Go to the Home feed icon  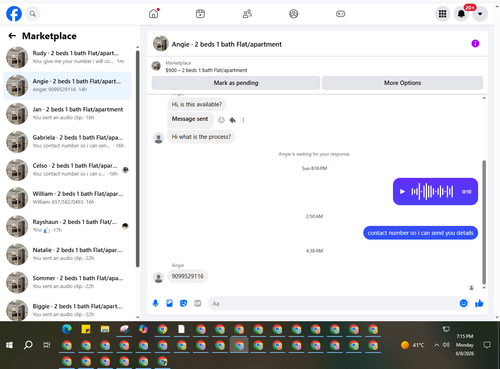(x=154, y=14)
